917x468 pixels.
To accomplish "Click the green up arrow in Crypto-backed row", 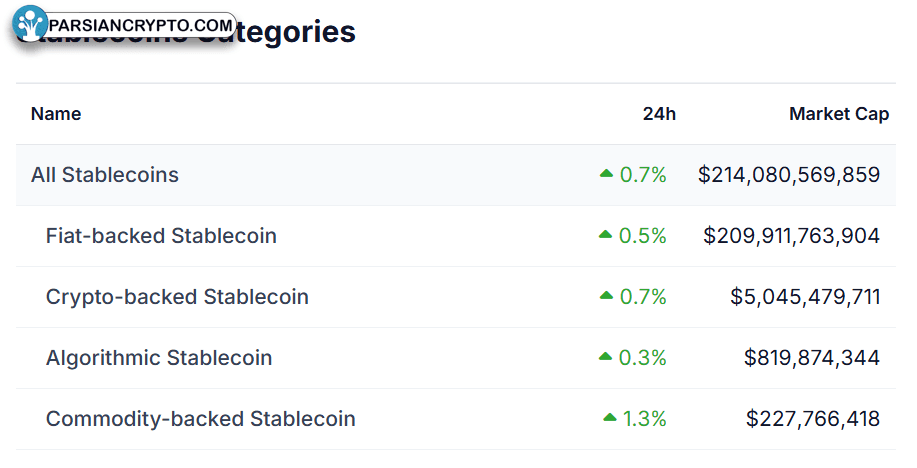I will [x=606, y=295].
